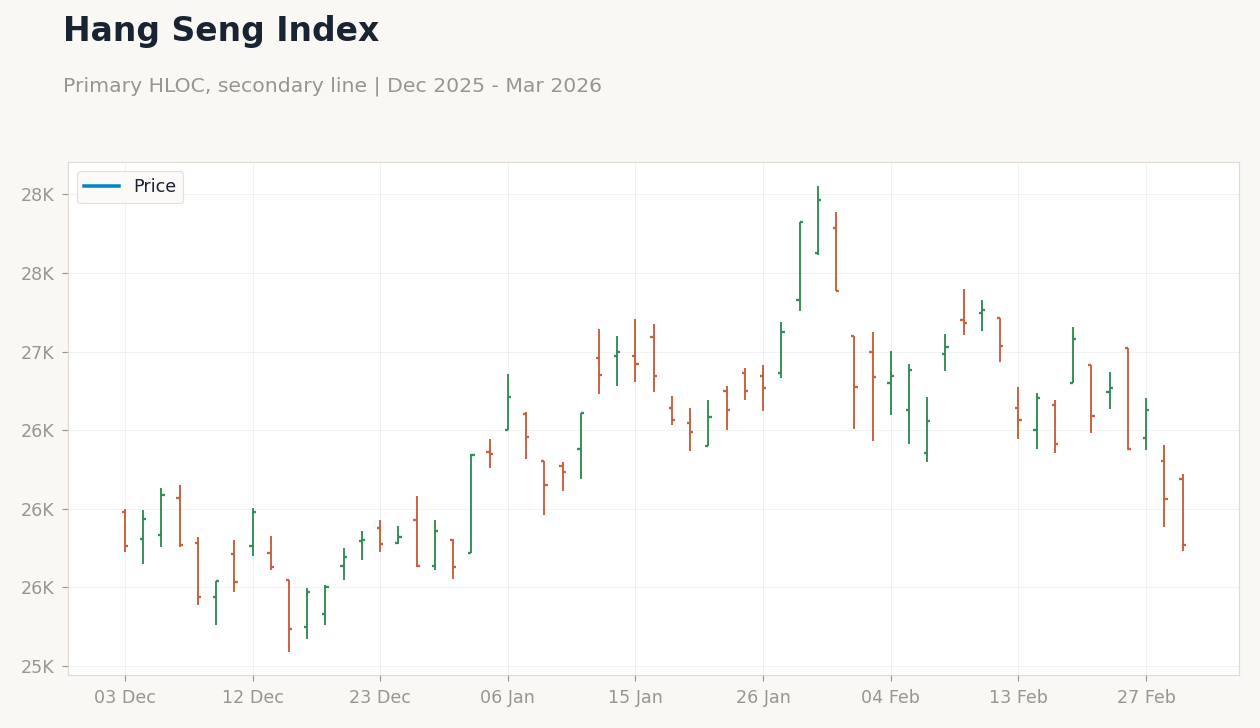1260x728 pixels.
Task: Click the blue Price legend line swatch
Action: [x=102, y=187]
